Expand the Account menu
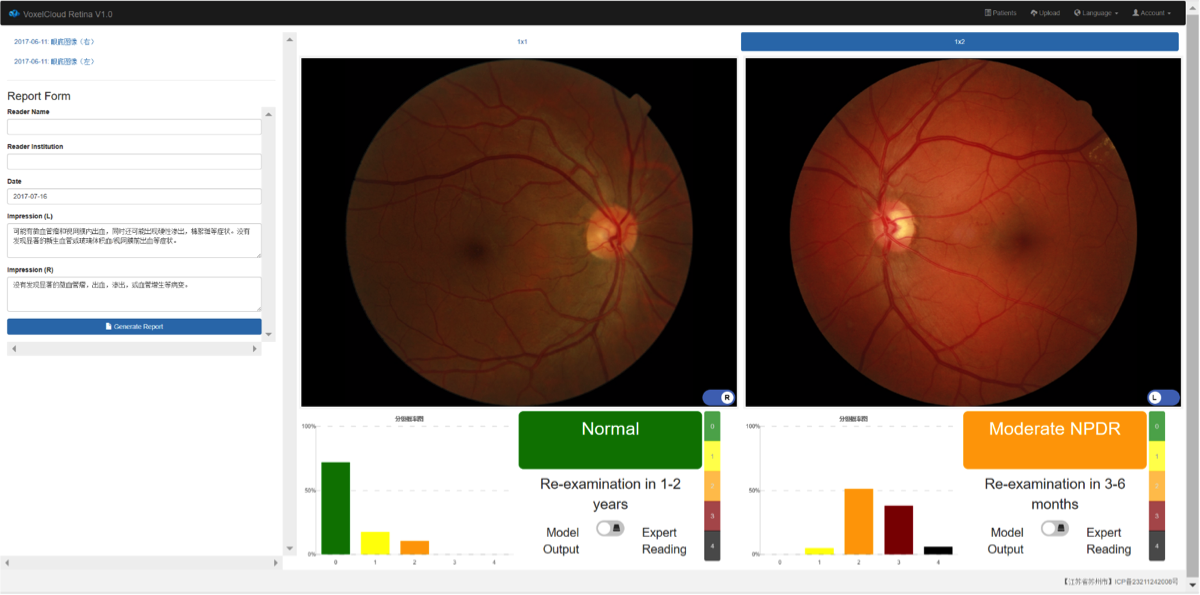Screen dimensions: 1200x595 [1151, 13]
